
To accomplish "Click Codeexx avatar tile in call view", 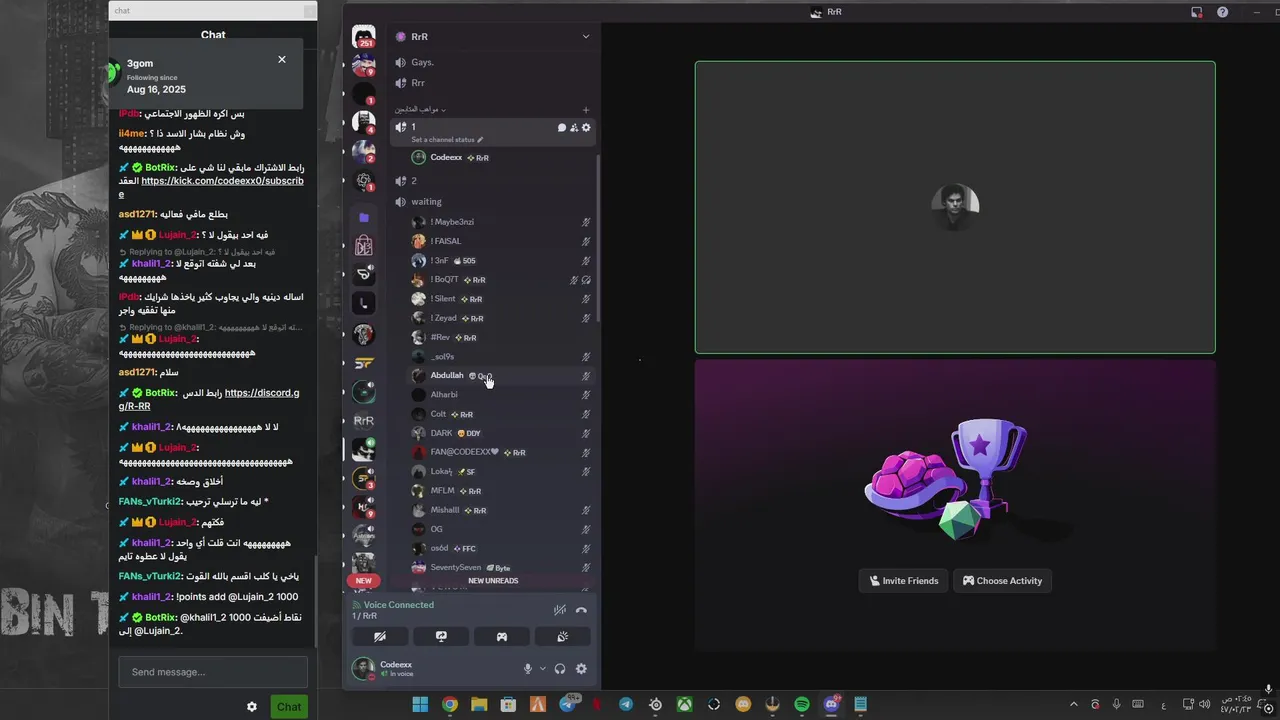I will coord(955,207).
